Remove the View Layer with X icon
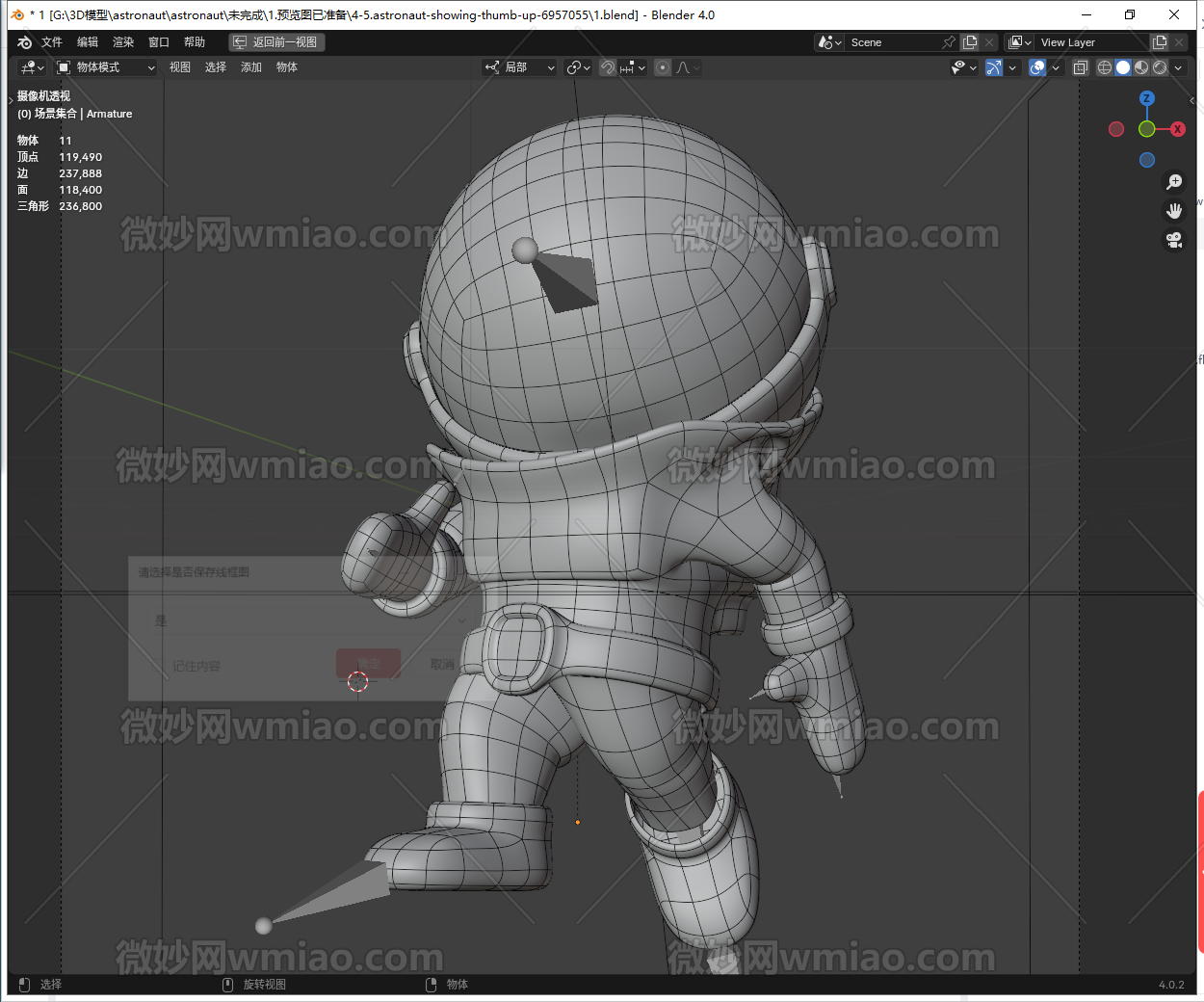 pyautogui.click(x=1179, y=42)
